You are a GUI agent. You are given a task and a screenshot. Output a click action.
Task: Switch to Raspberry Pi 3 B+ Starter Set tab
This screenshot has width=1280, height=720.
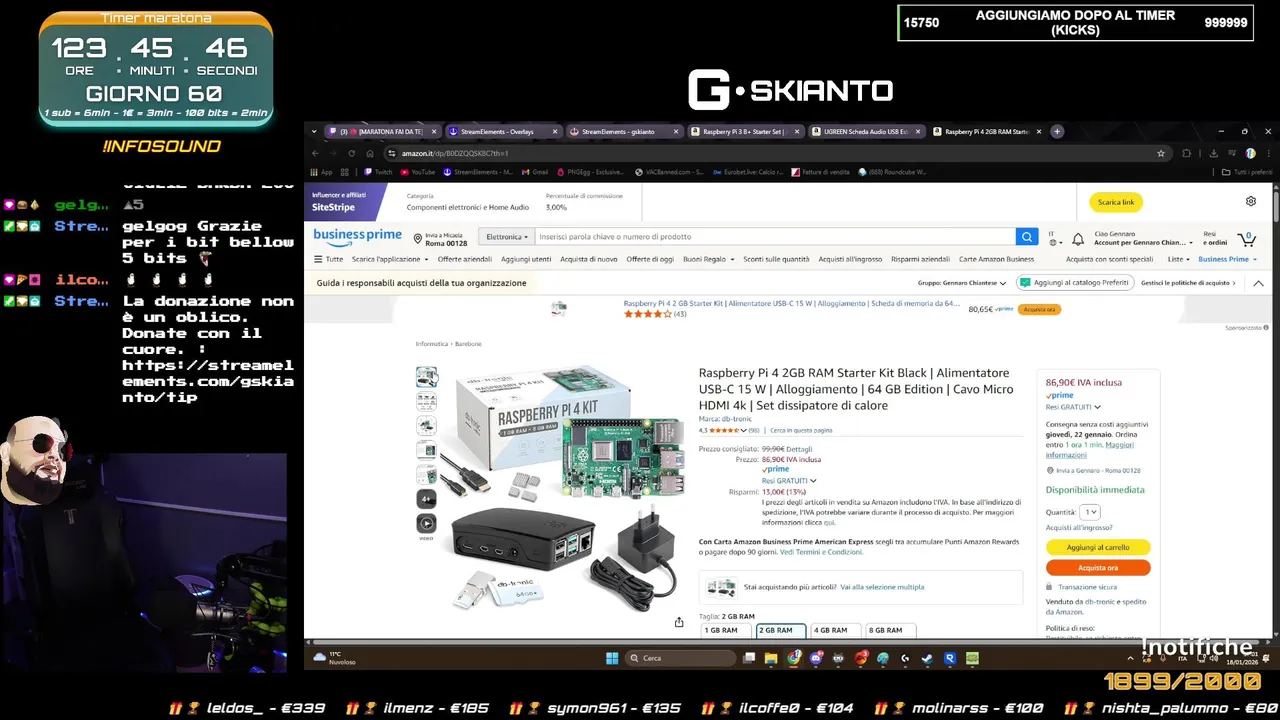click(745, 131)
